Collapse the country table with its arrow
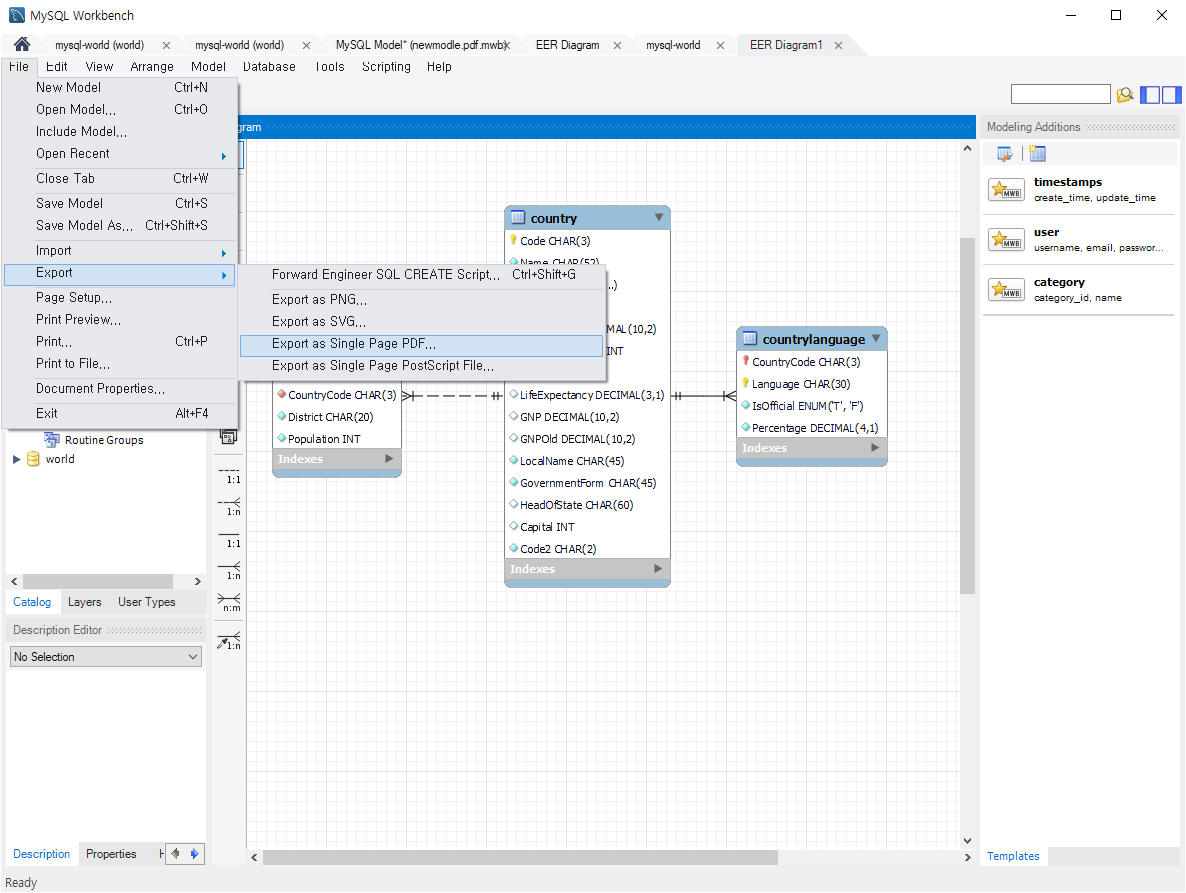 pos(659,217)
